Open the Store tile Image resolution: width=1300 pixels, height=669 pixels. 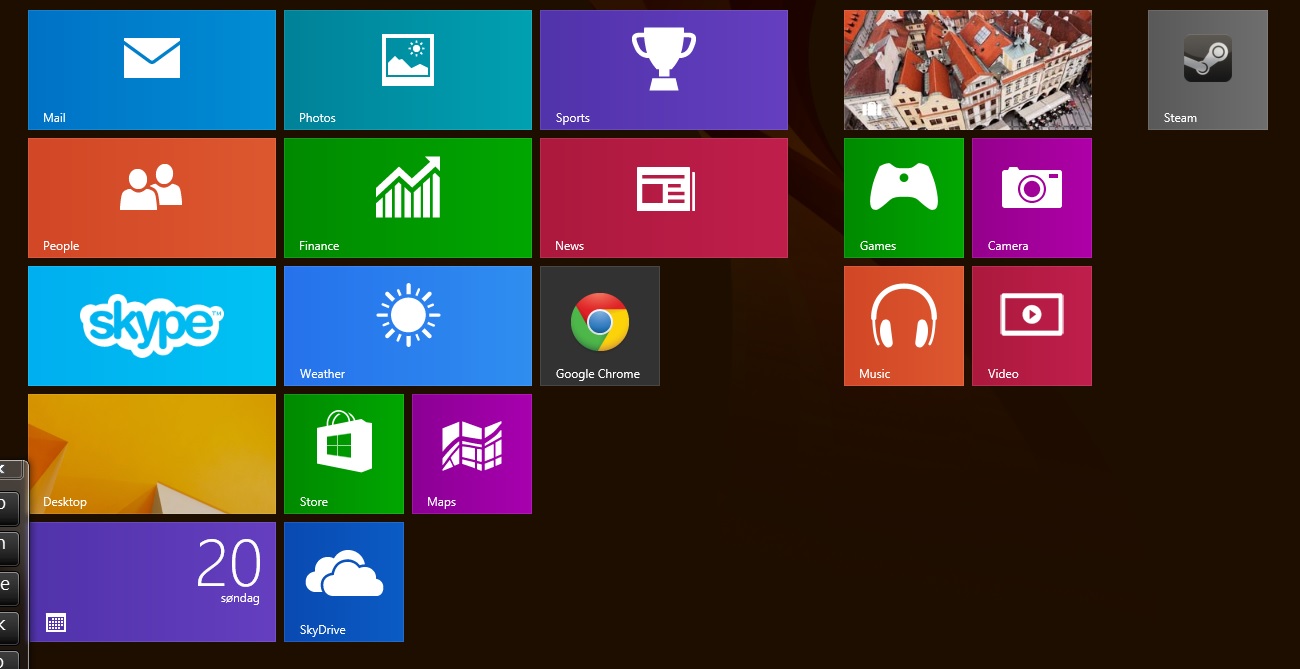pos(344,454)
